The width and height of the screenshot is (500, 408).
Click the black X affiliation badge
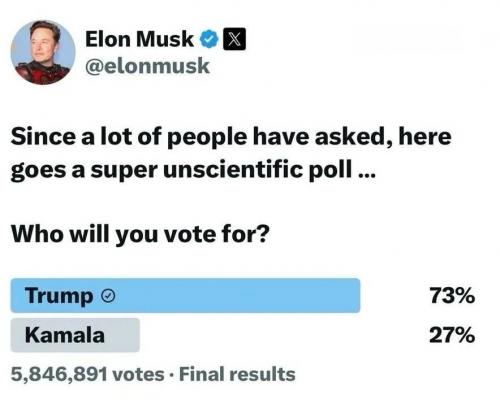pos(234,39)
